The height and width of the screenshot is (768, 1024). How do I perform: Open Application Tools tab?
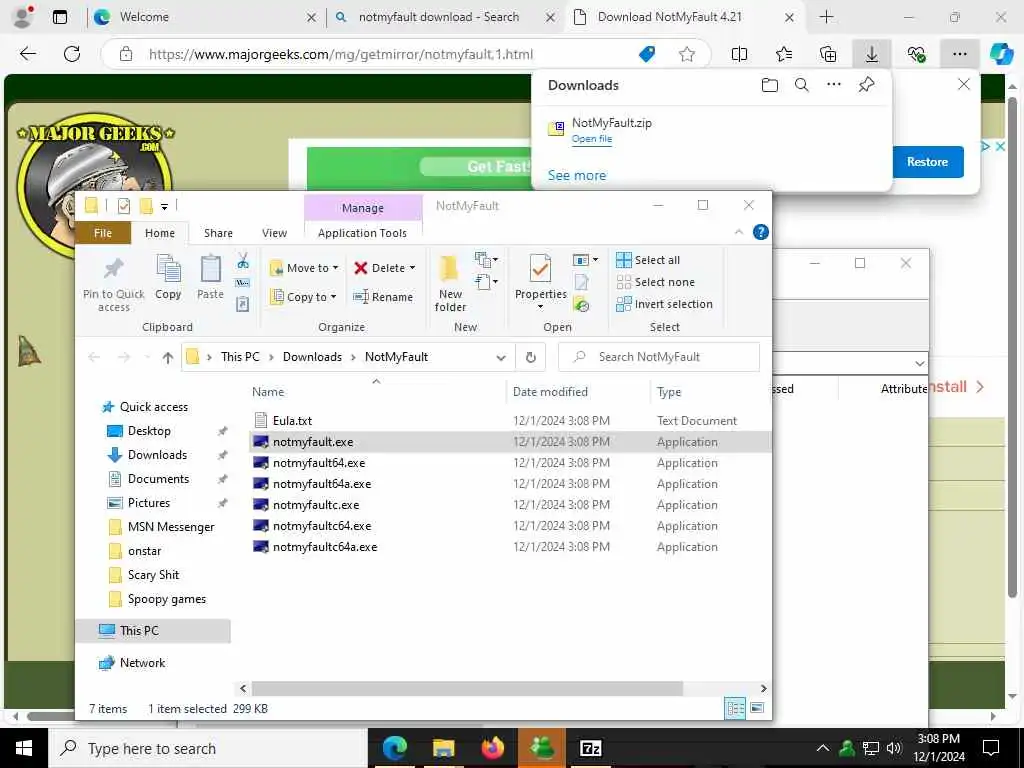tap(362, 233)
